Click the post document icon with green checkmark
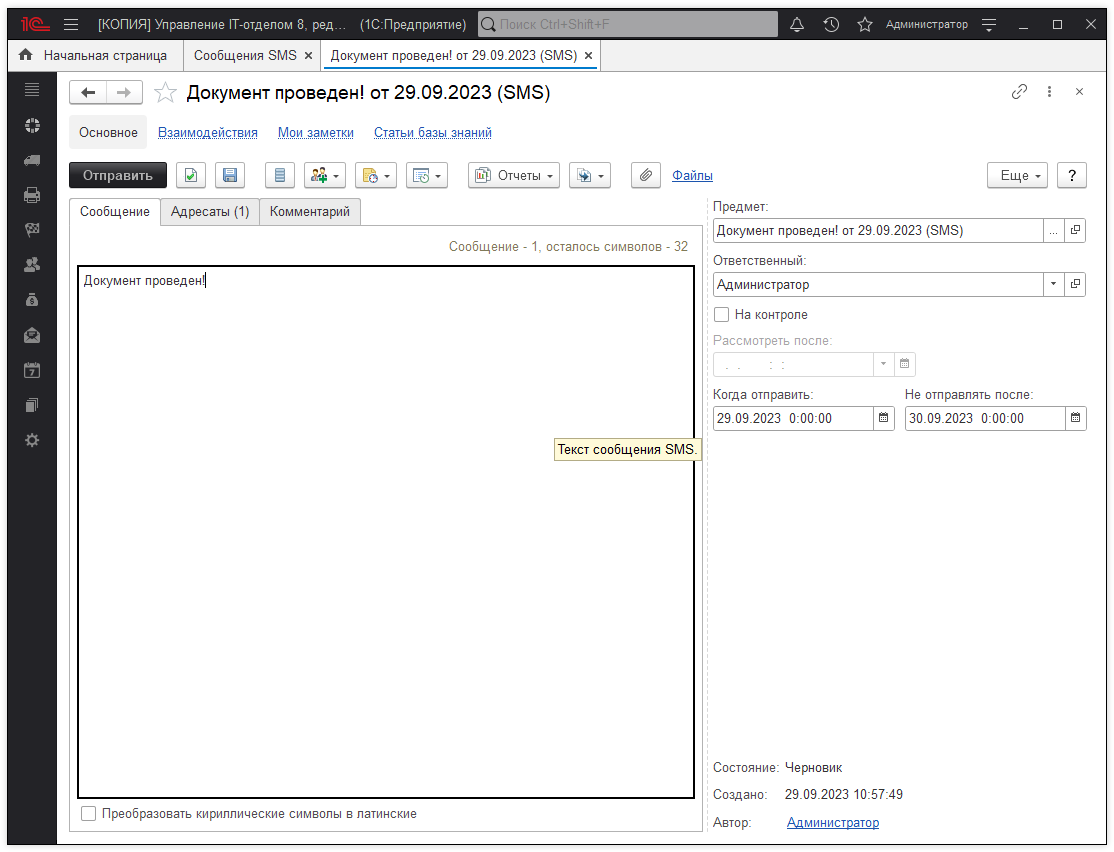The width and height of the screenshot is (1114, 852). pos(191,175)
